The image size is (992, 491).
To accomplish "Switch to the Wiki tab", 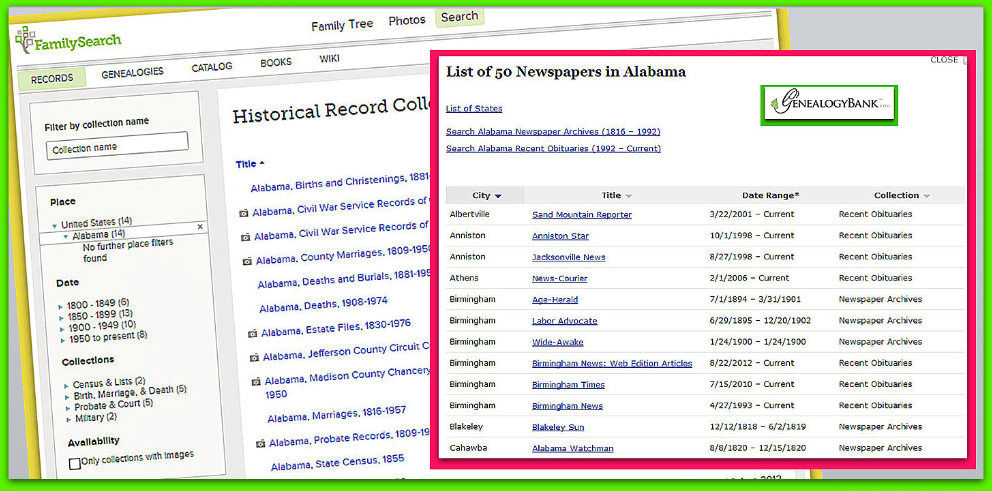I will 329,59.
